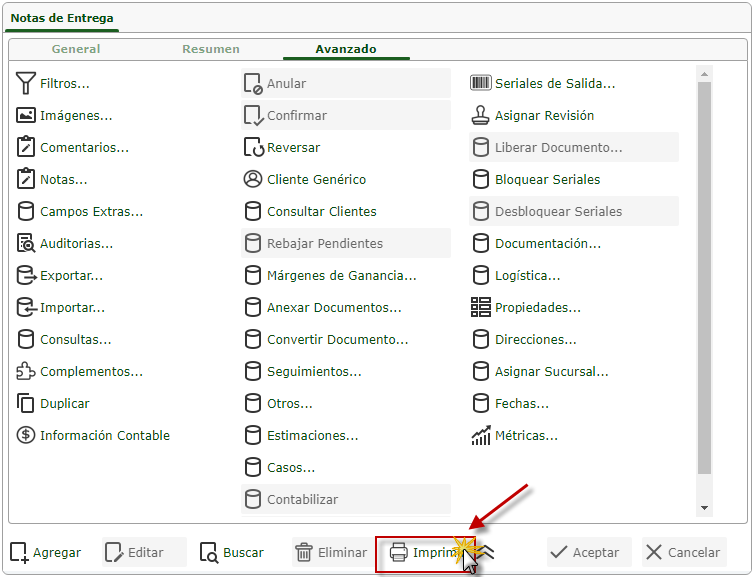Click the Contabilizar option
The height and width of the screenshot is (577, 755).
pyautogui.click(x=346, y=499)
